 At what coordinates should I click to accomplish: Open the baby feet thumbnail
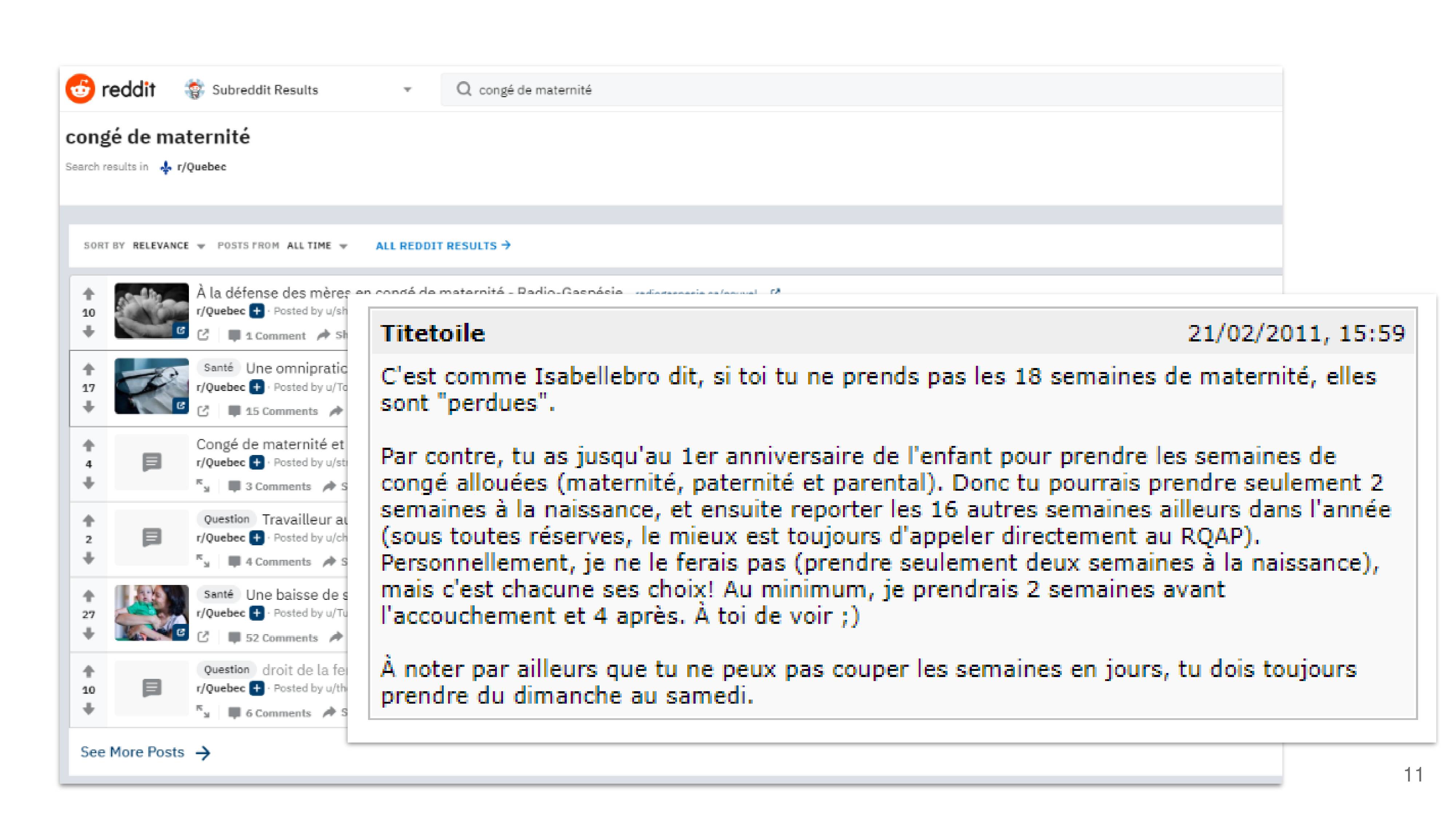tap(151, 311)
